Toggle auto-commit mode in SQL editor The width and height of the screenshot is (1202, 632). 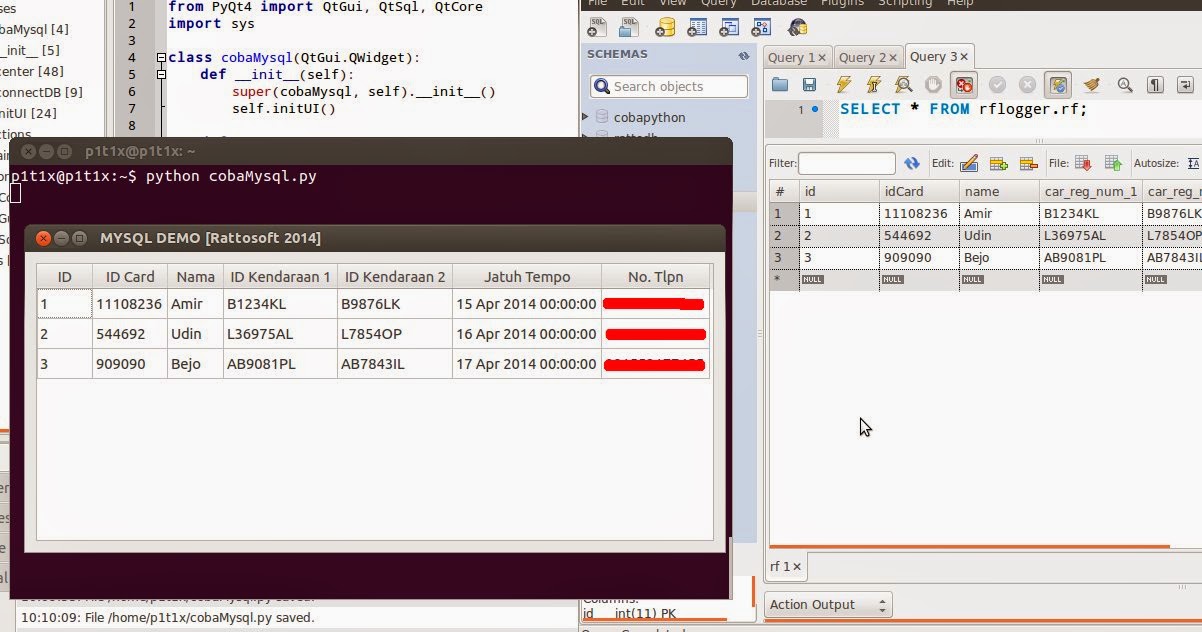(1058, 85)
